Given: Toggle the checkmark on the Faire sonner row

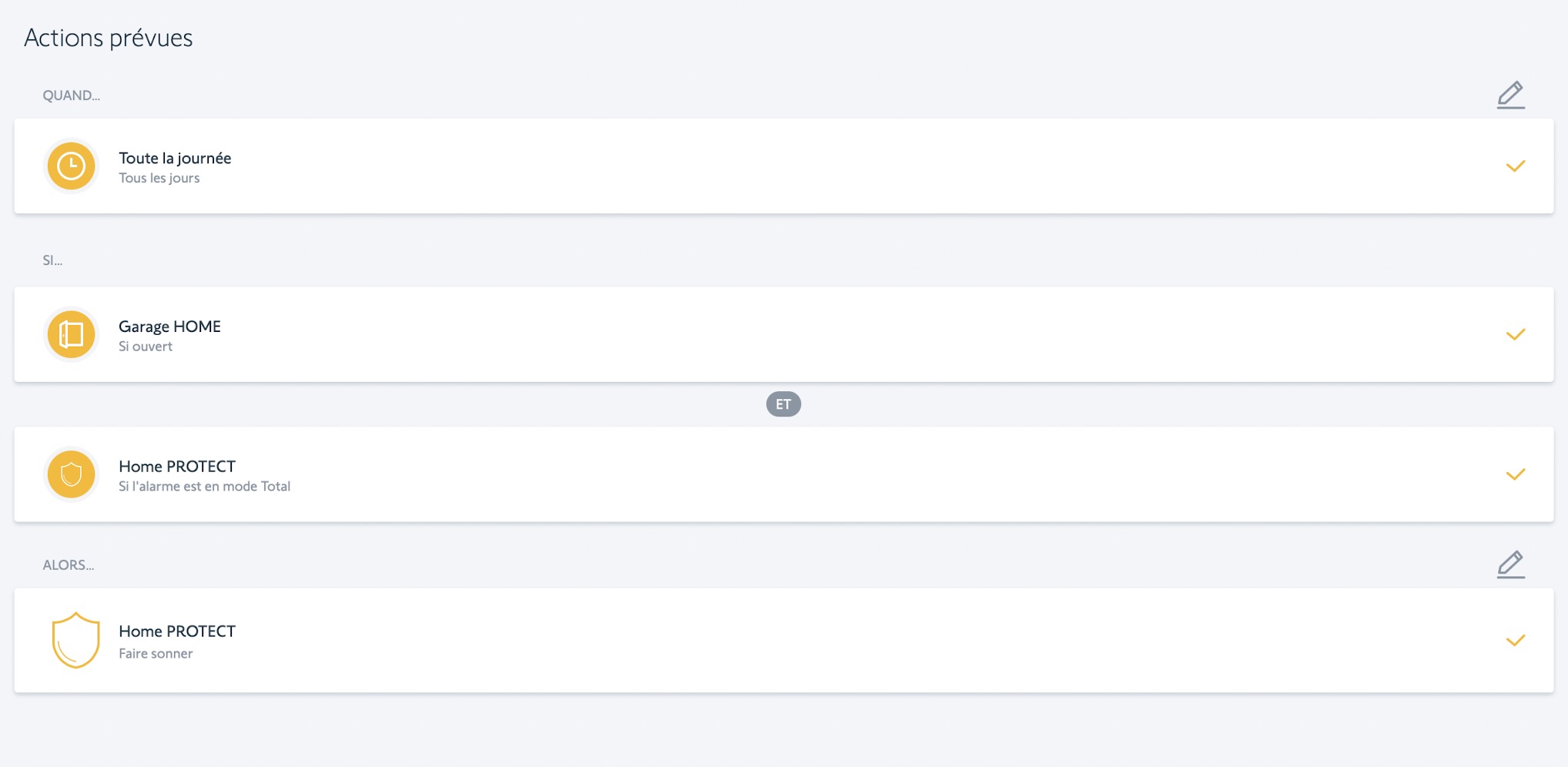Looking at the screenshot, I should tap(1515, 641).
